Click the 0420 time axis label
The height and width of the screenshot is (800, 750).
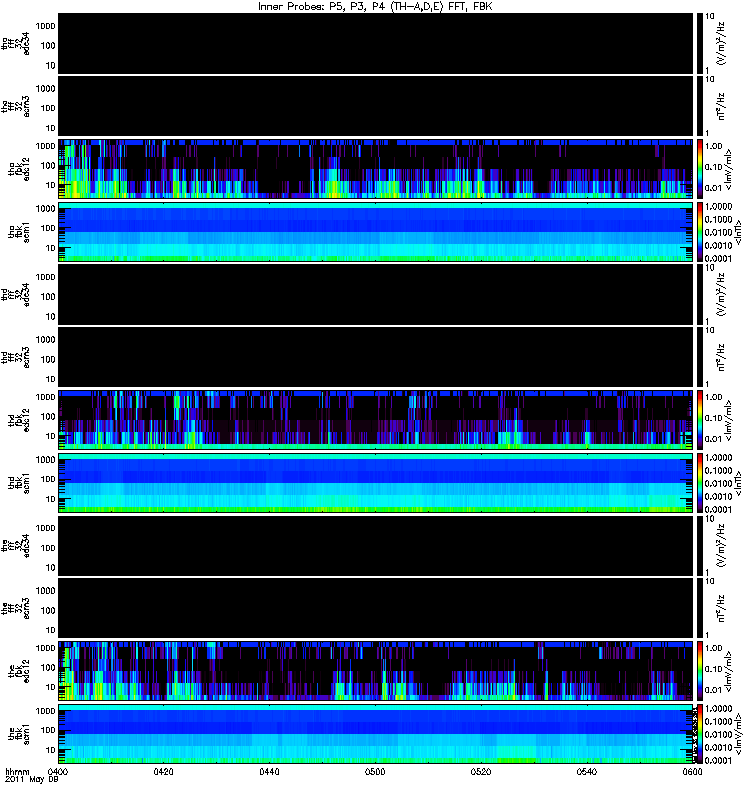click(163, 771)
